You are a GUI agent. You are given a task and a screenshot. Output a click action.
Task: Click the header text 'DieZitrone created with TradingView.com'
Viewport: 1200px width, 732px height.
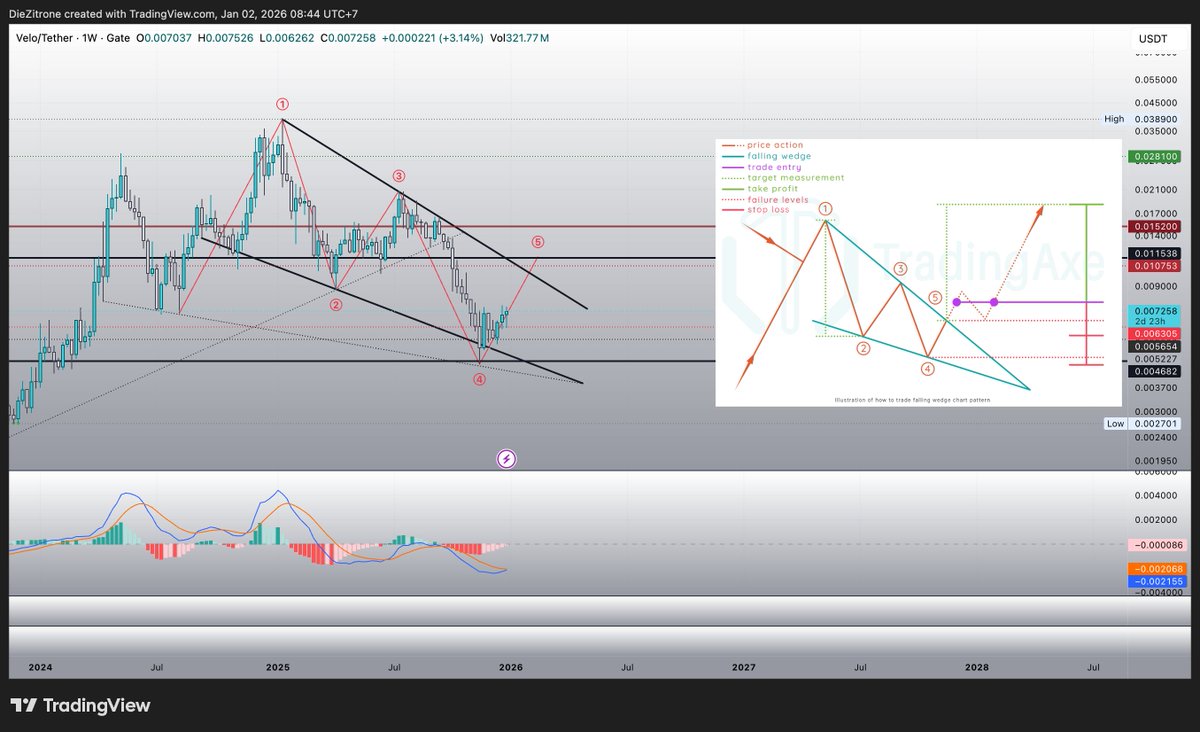pyautogui.click(x=110, y=14)
